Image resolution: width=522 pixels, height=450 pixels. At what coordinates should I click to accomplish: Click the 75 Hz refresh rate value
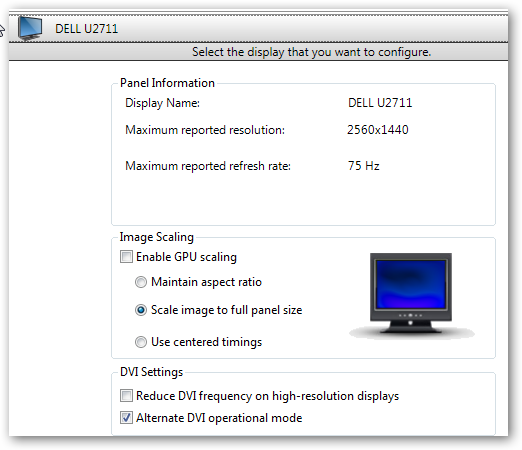(x=364, y=166)
